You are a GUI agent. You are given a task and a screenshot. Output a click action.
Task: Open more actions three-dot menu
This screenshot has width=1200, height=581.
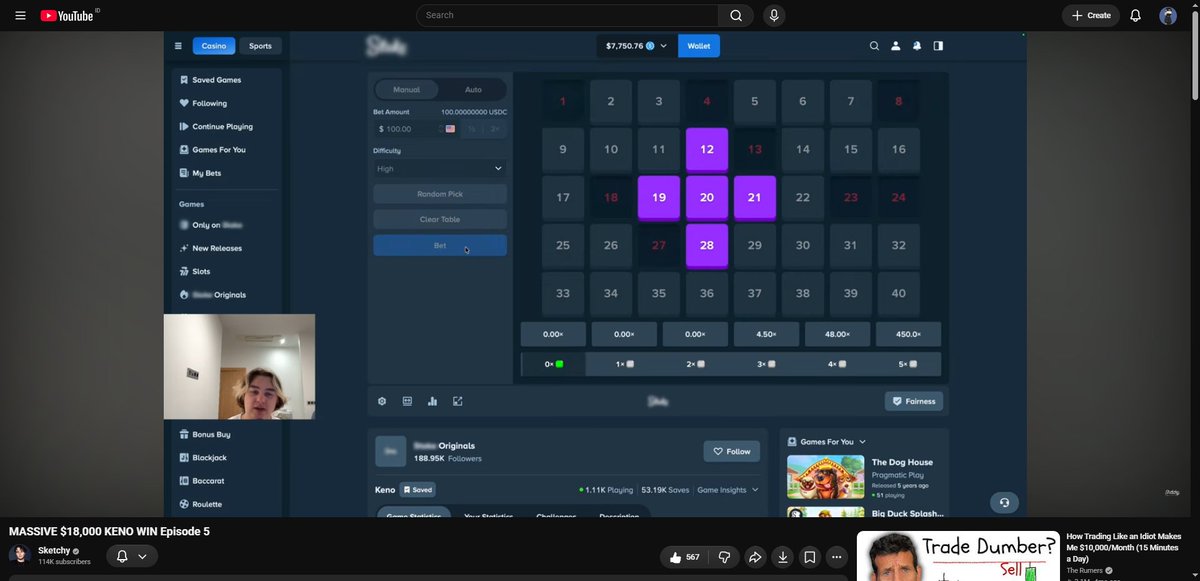pyautogui.click(x=837, y=557)
